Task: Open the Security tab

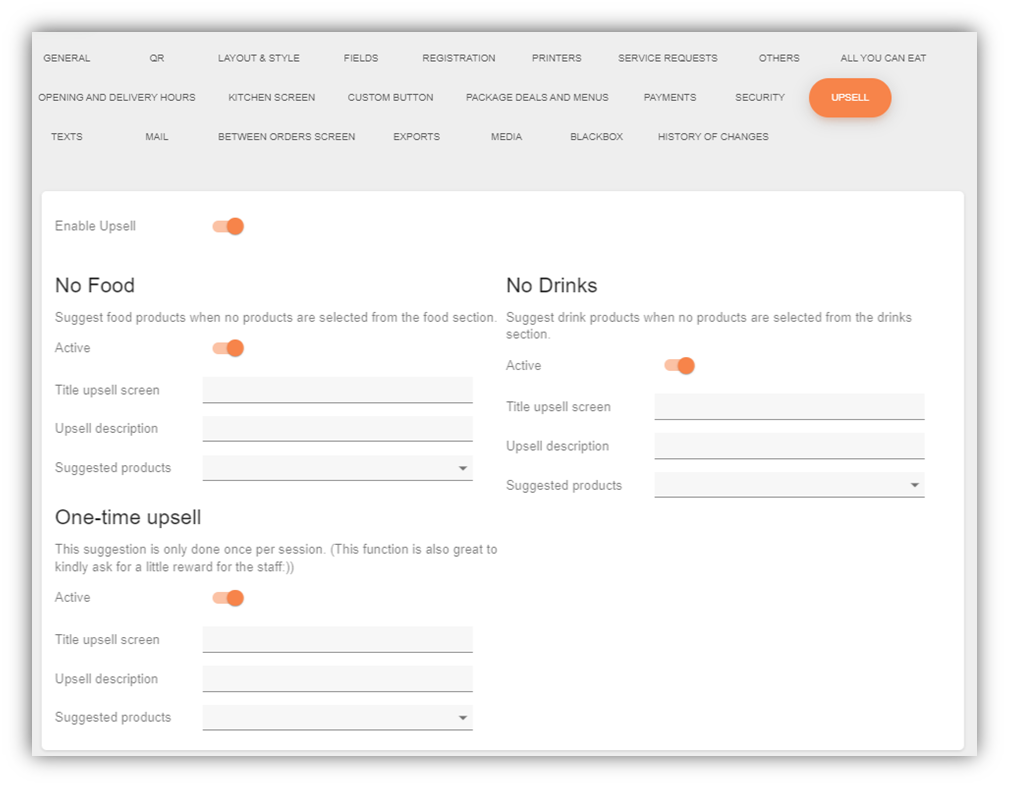Action: click(760, 97)
